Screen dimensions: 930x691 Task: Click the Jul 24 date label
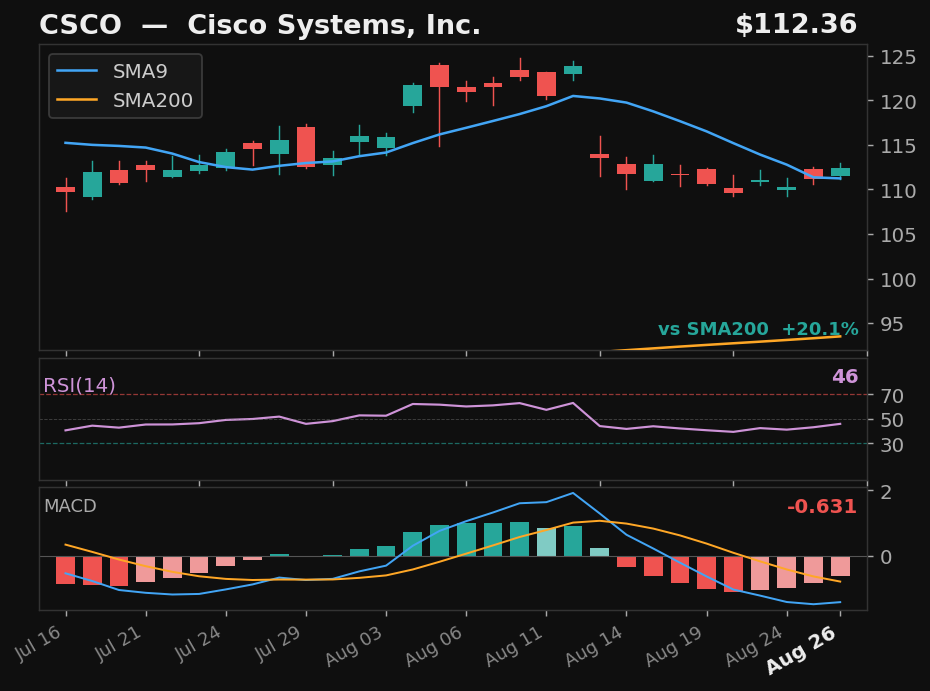tap(199, 644)
